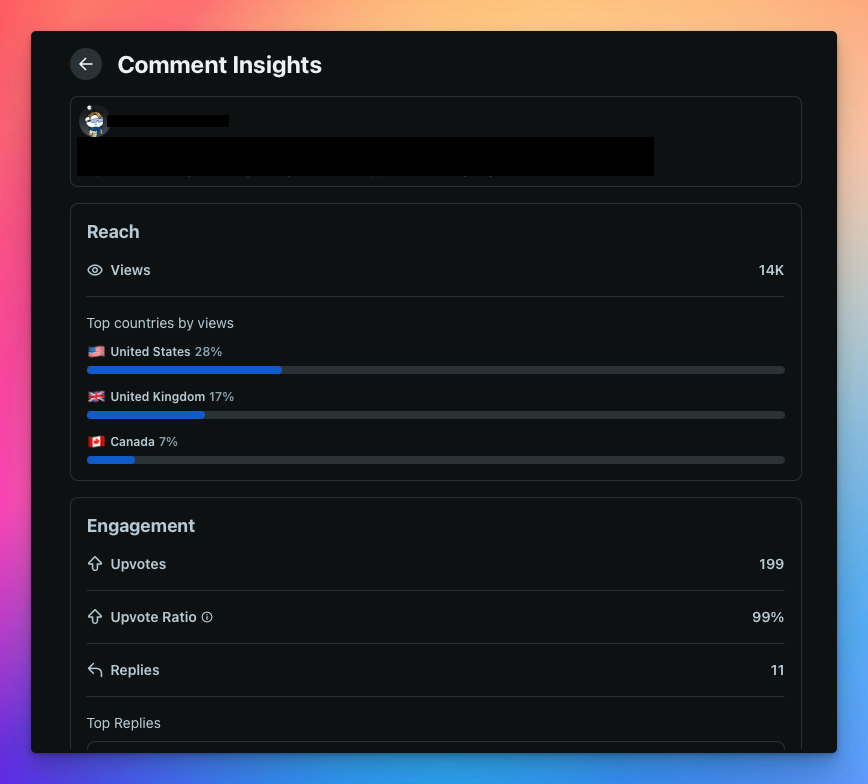868x784 pixels.
Task: Click the Canada flag icon
Action: pos(96,441)
